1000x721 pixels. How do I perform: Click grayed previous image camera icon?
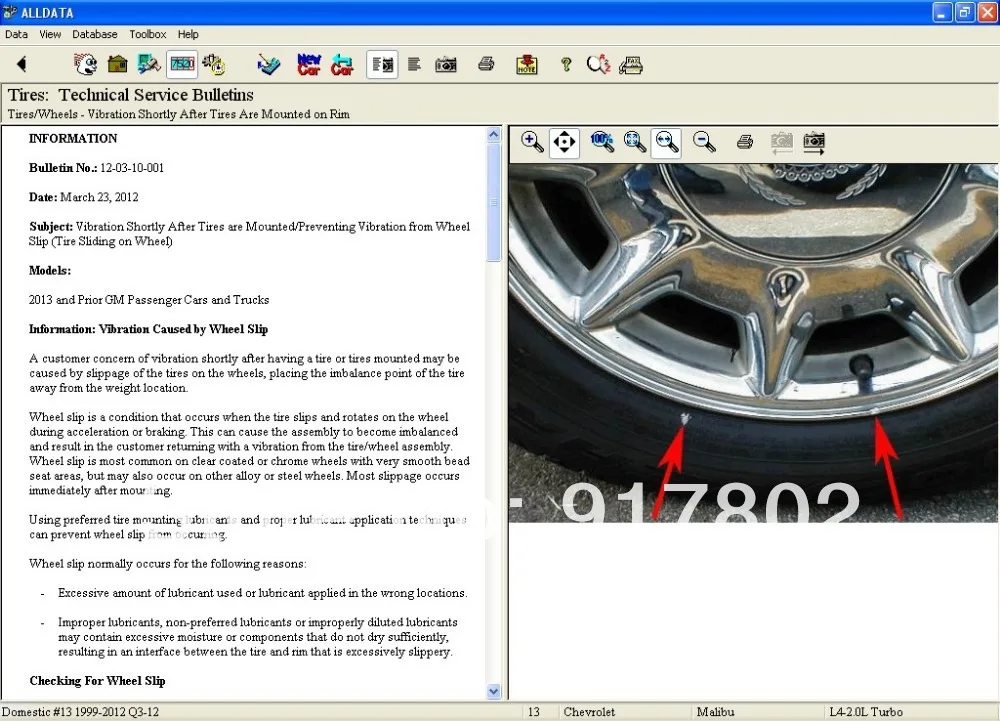tap(782, 143)
